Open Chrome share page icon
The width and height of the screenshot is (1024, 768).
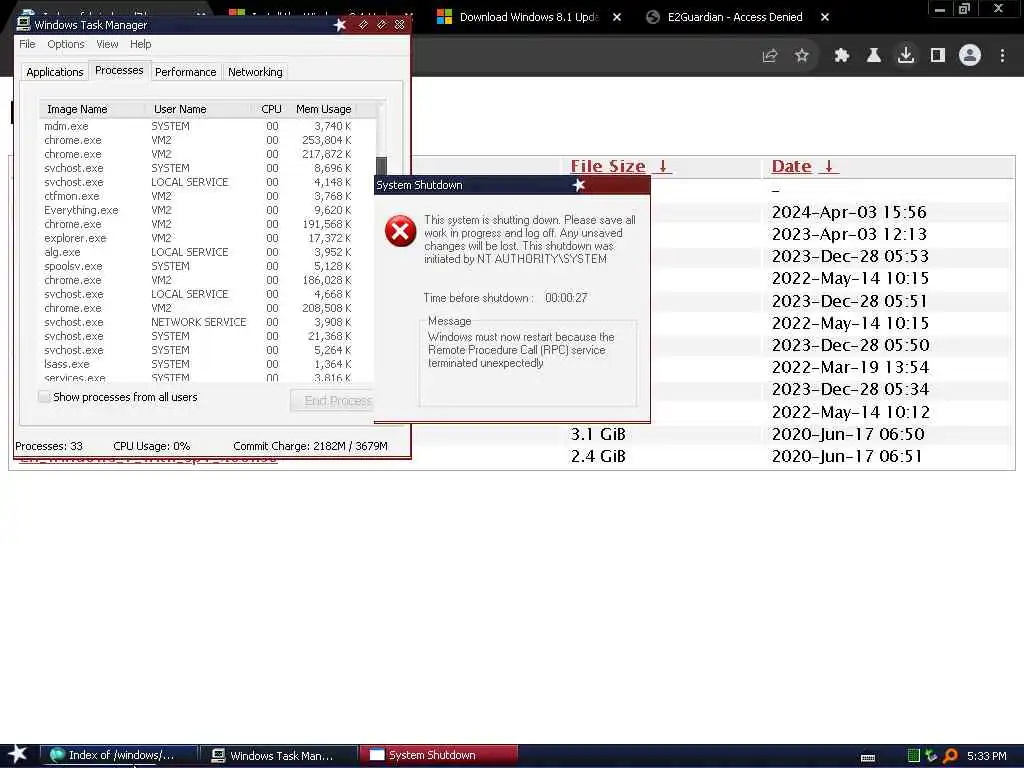[x=770, y=56]
